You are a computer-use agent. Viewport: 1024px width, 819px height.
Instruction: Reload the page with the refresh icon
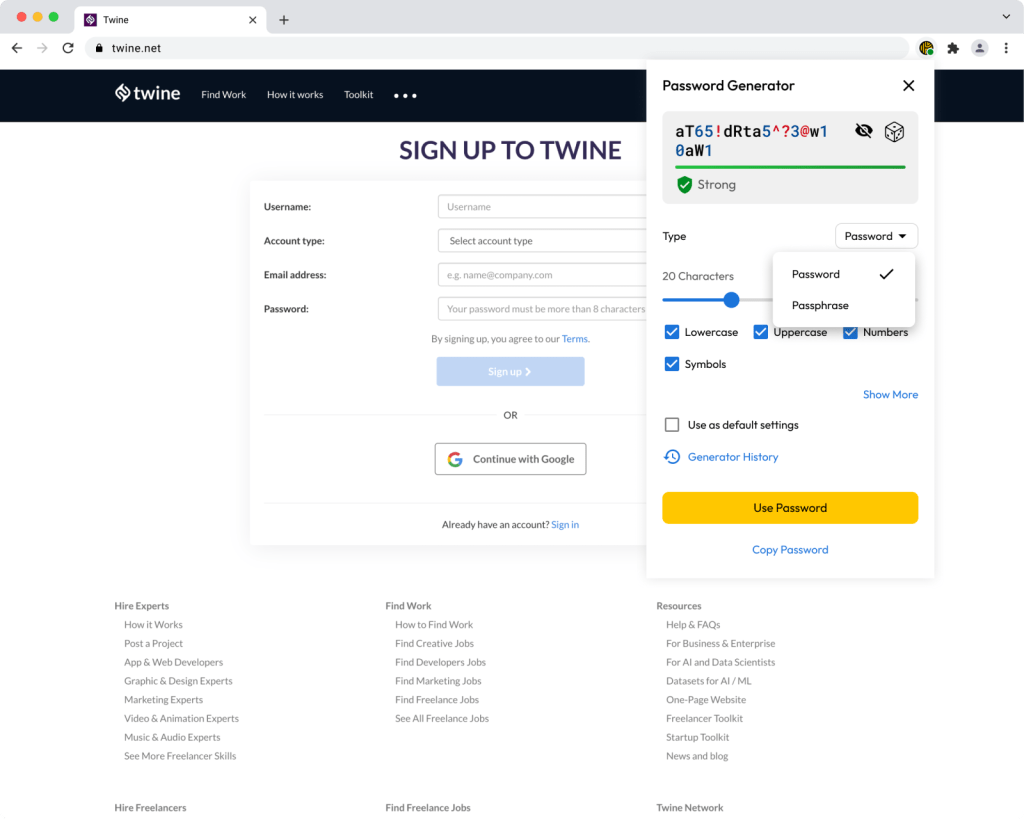click(x=68, y=48)
